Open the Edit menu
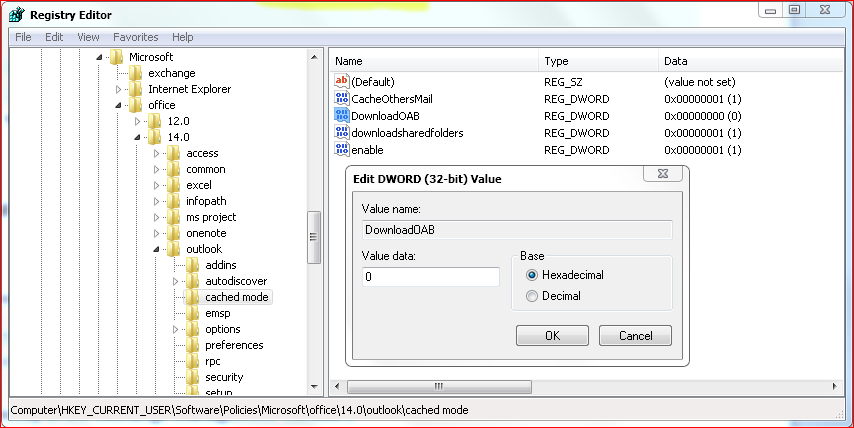 pyautogui.click(x=54, y=37)
